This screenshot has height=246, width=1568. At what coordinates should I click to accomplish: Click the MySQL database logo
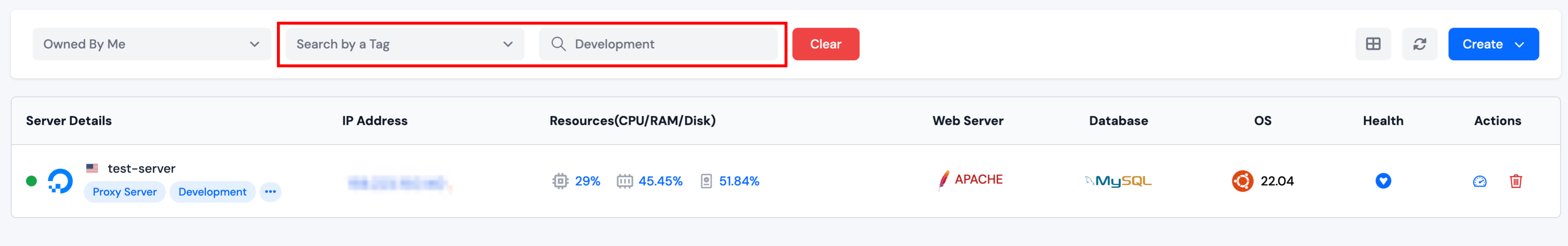(x=1118, y=181)
